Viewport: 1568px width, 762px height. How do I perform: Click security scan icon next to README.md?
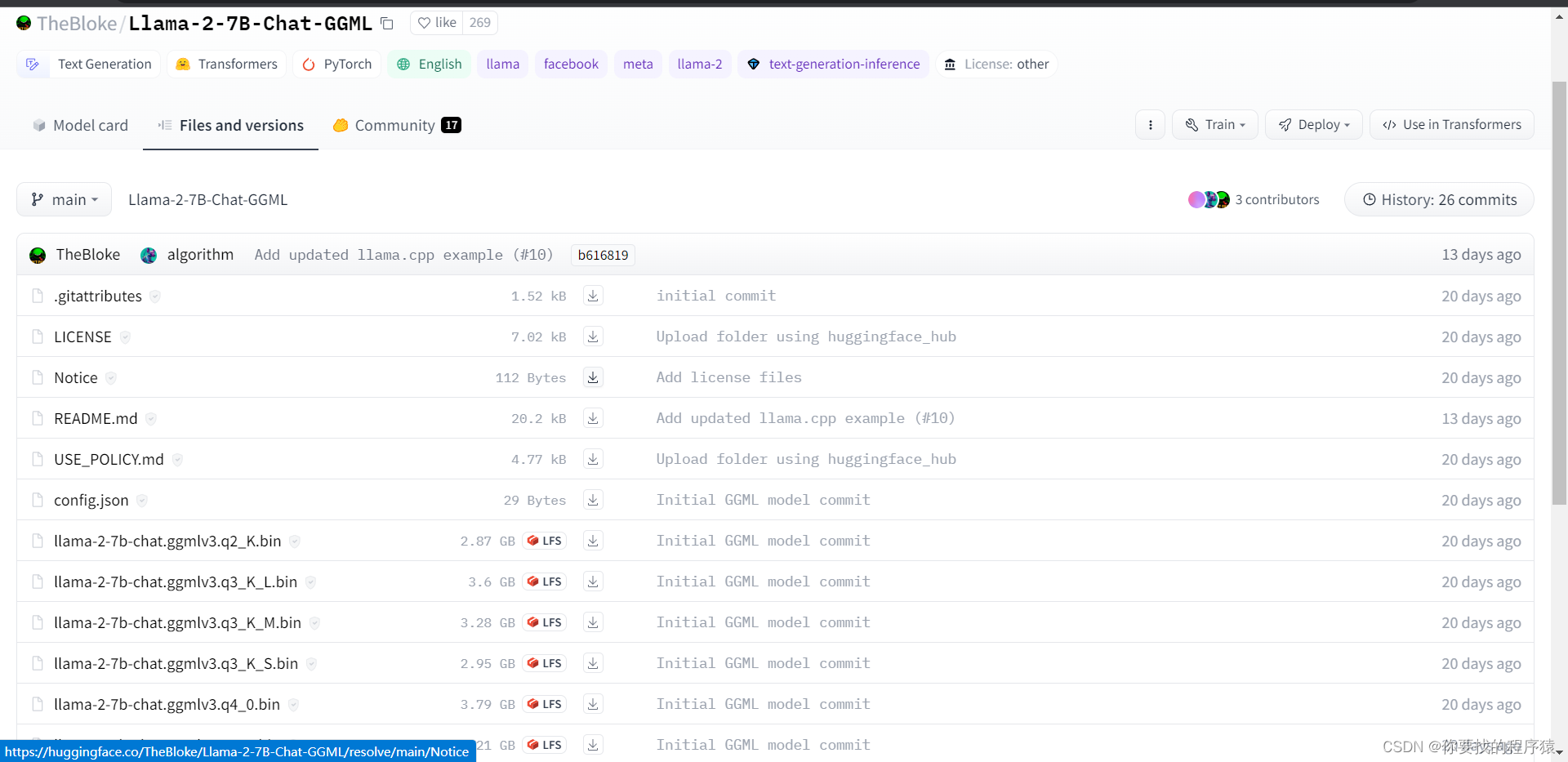pos(151,419)
